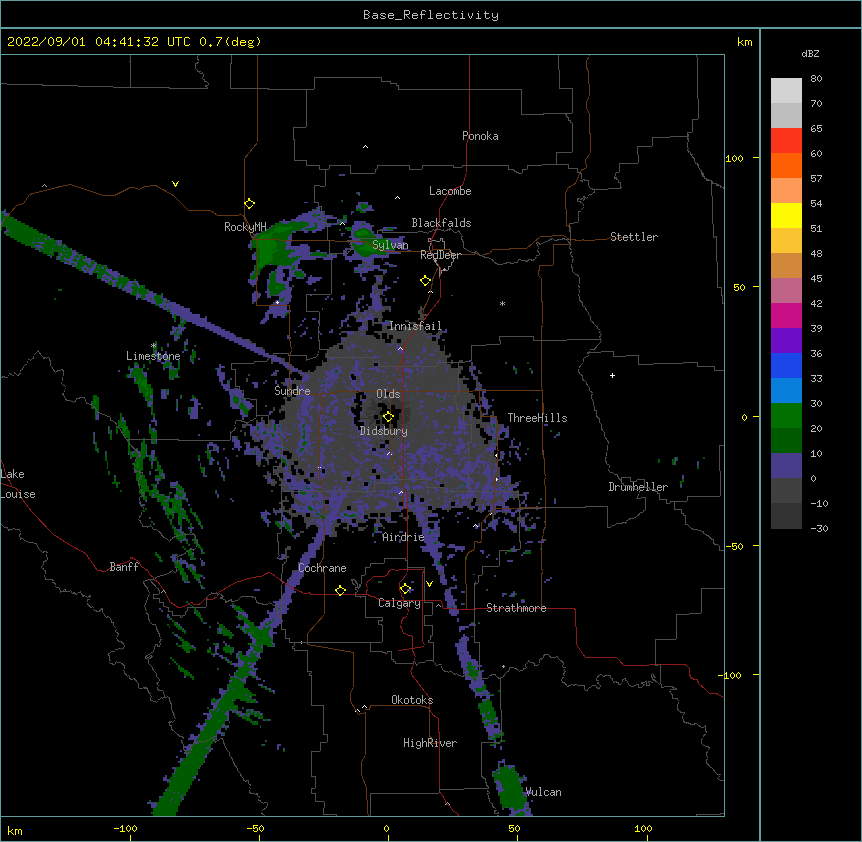
Task: Click the Airdrie city label
Action: tap(403, 537)
